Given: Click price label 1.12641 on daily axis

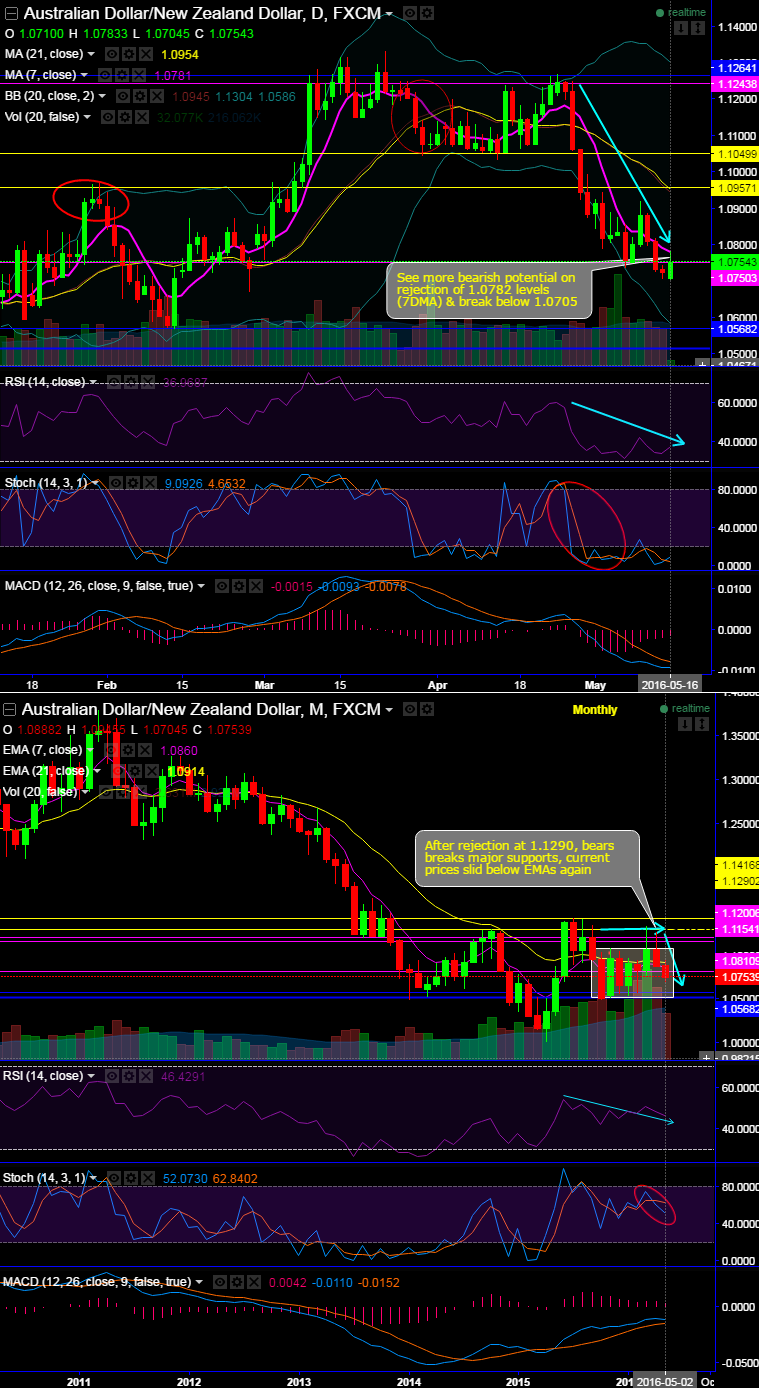Looking at the screenshot, I should pyautogui.click(x=733, y=68).
